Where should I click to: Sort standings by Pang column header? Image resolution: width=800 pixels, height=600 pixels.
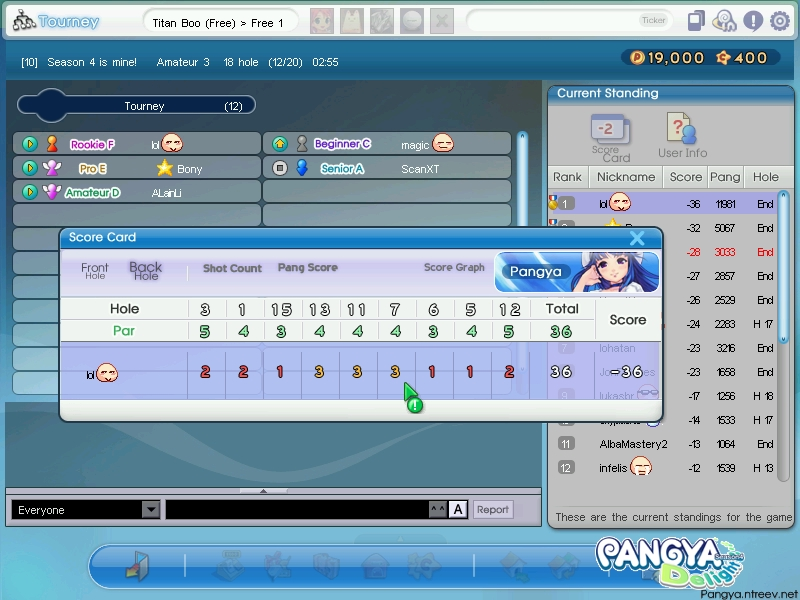point(725,177)
